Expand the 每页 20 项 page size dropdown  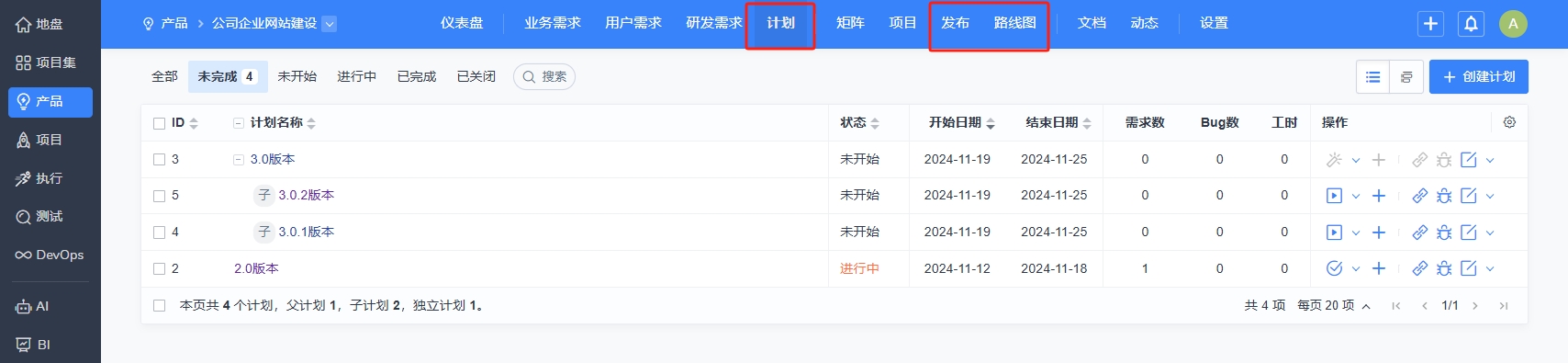pos(1334,305)
